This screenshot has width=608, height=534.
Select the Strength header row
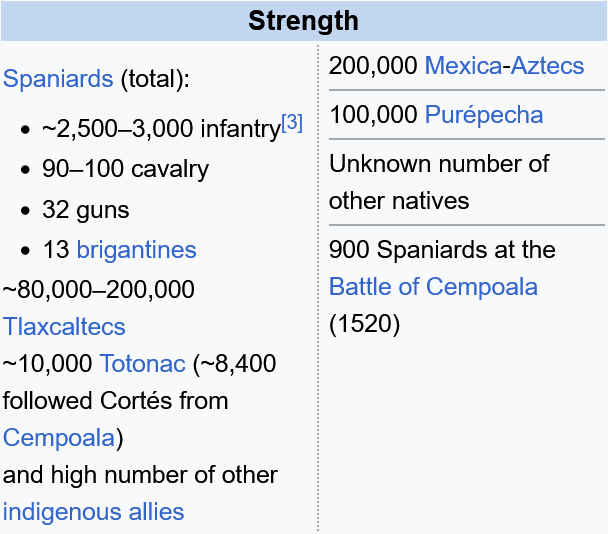tap(304, 21)
